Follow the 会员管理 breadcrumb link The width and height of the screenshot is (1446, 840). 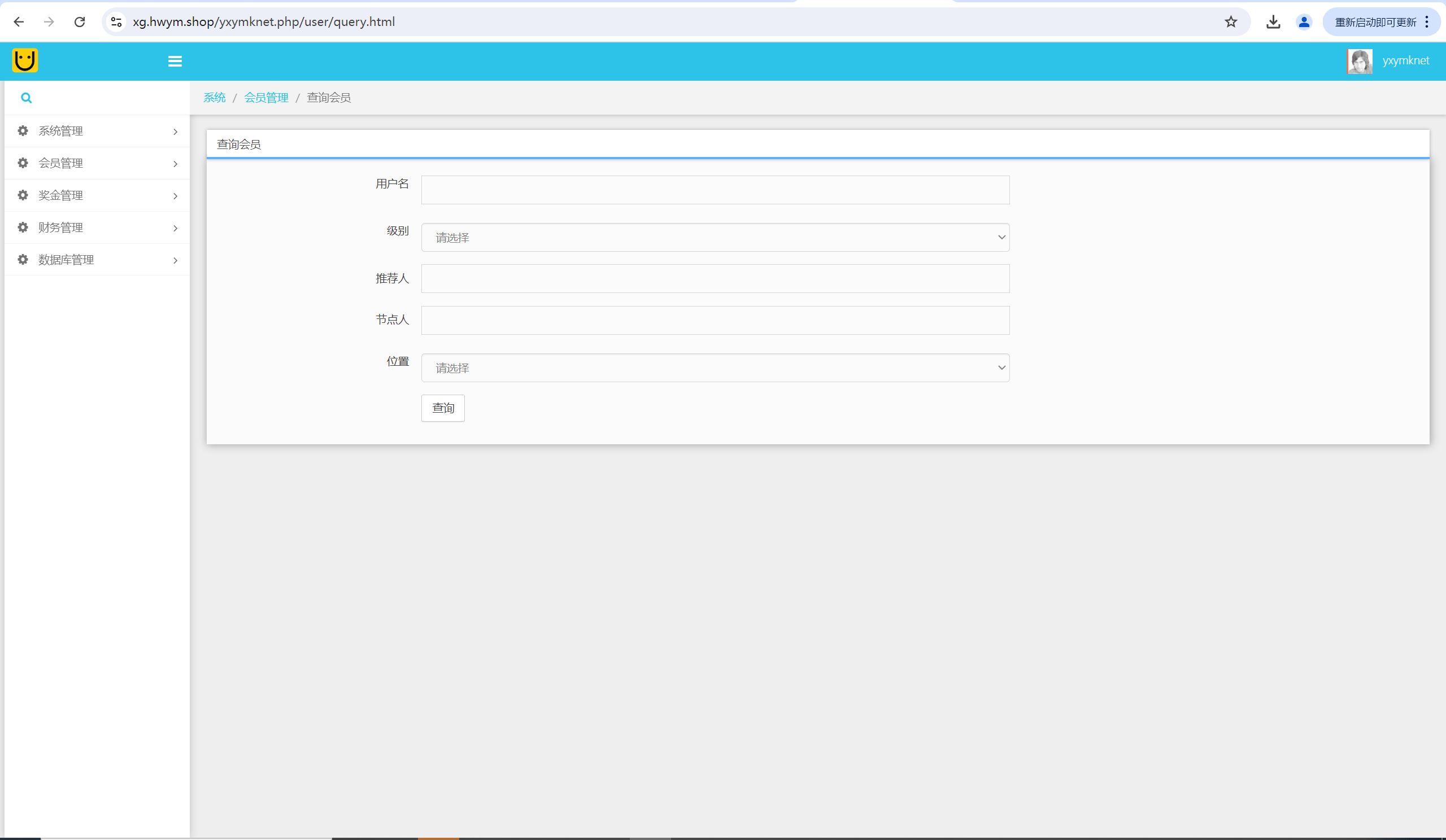tap(266, 98)
